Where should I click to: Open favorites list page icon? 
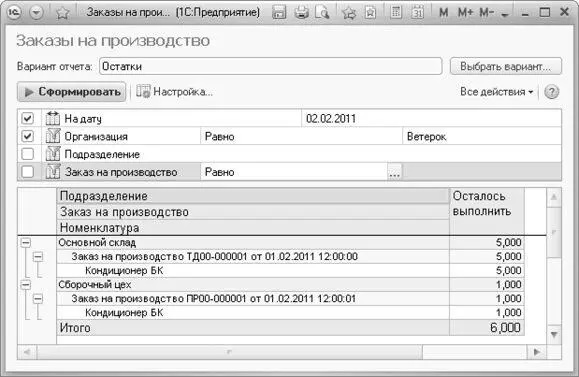coord(370,13)
